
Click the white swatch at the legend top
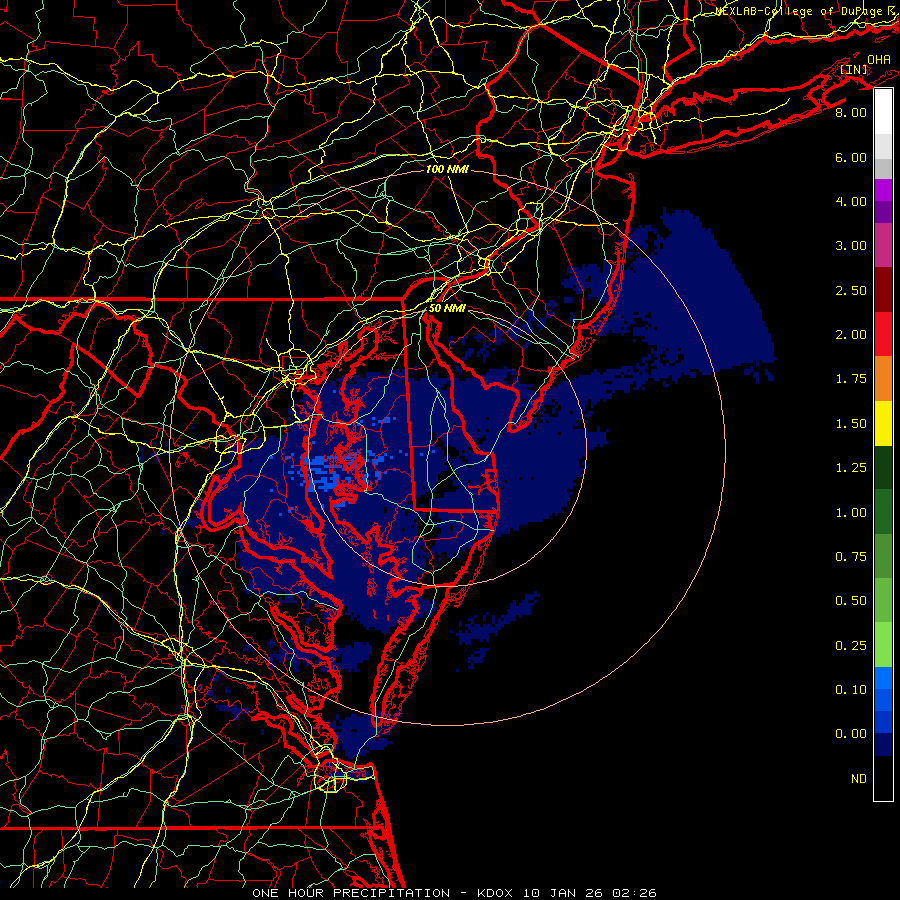click(x=883, y=112)
